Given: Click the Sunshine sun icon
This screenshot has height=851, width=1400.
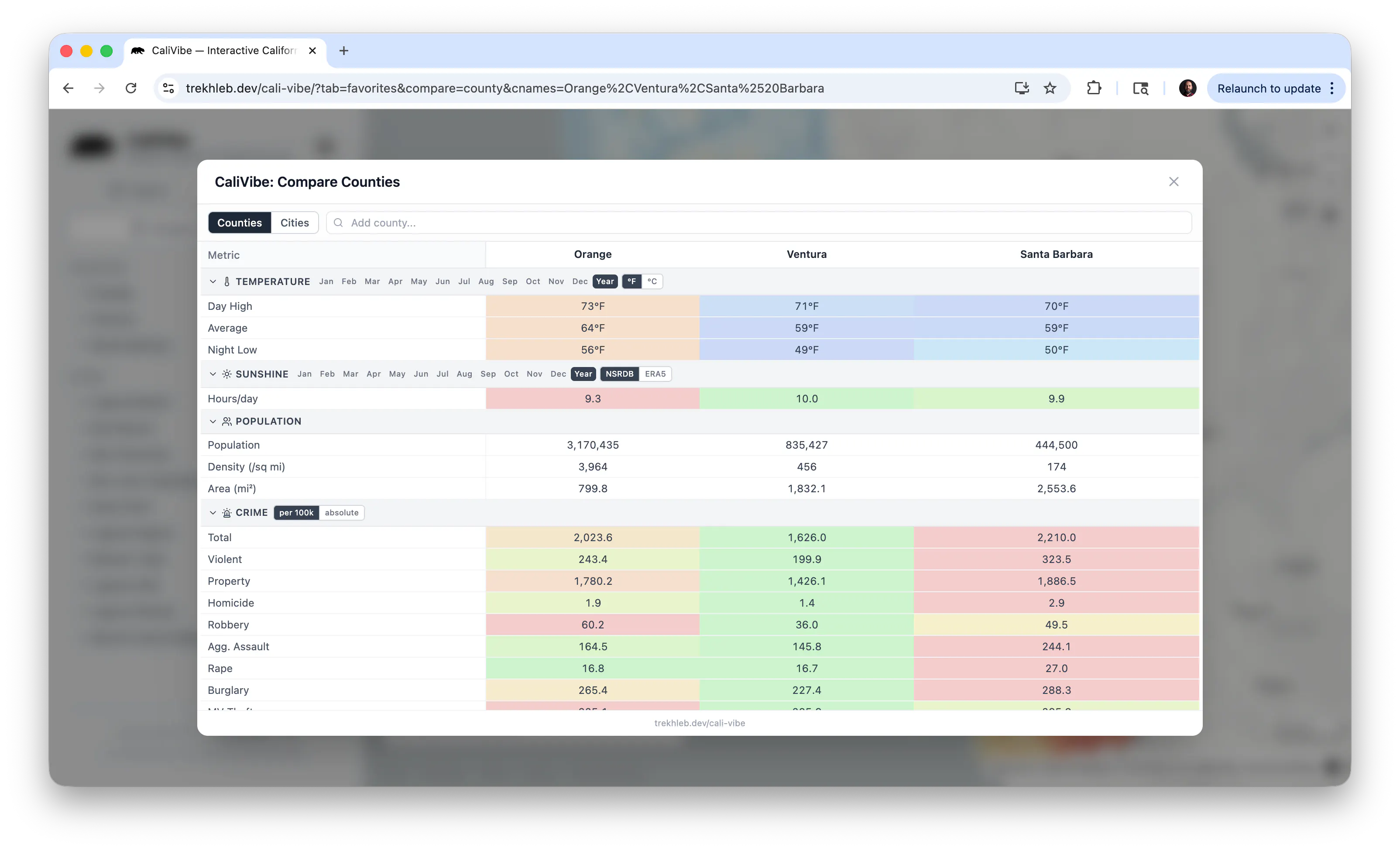Looking at the screenshot, I should click(x=226, y=374).
